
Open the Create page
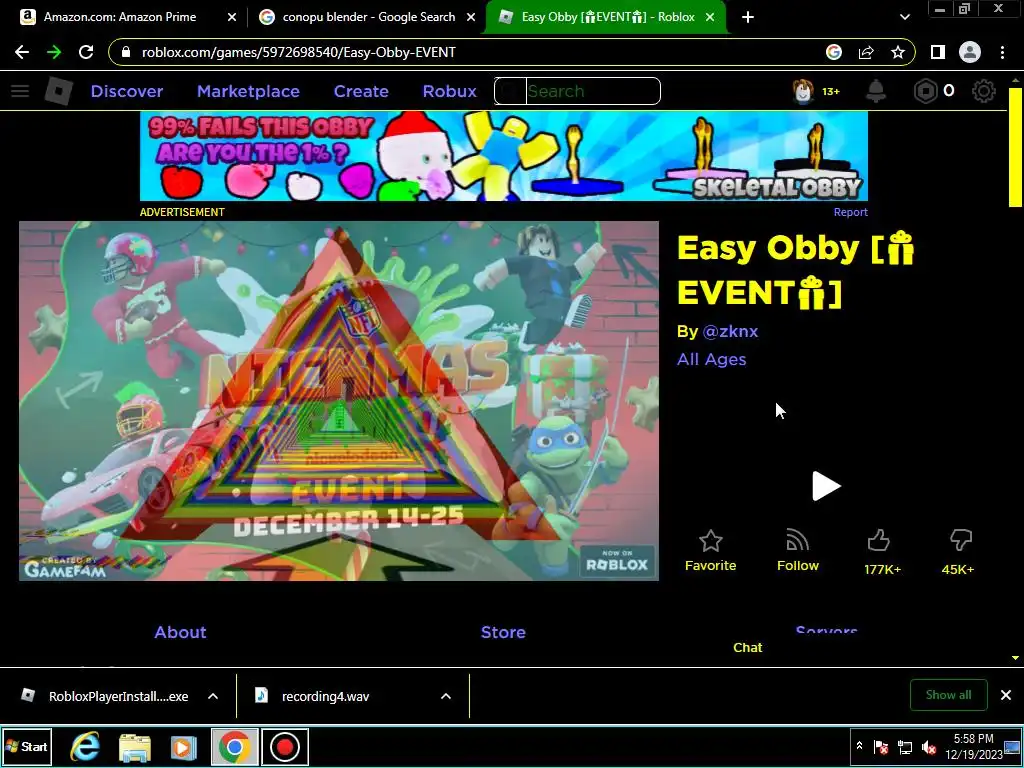(361, 91)
